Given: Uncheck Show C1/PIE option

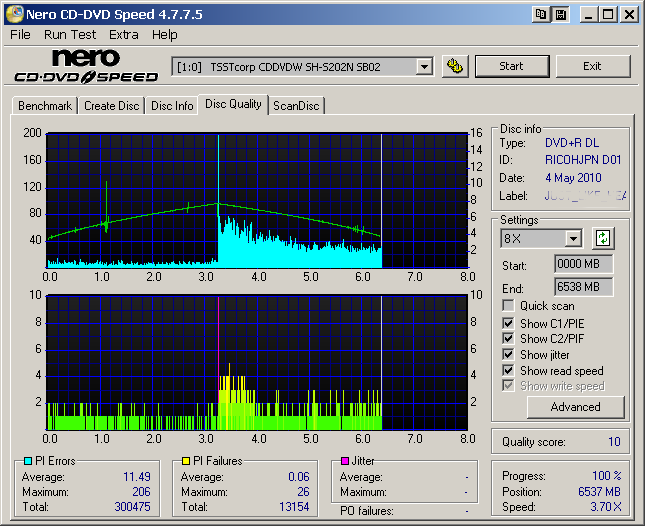Looking at the screenshot, I should click(509, 323).
